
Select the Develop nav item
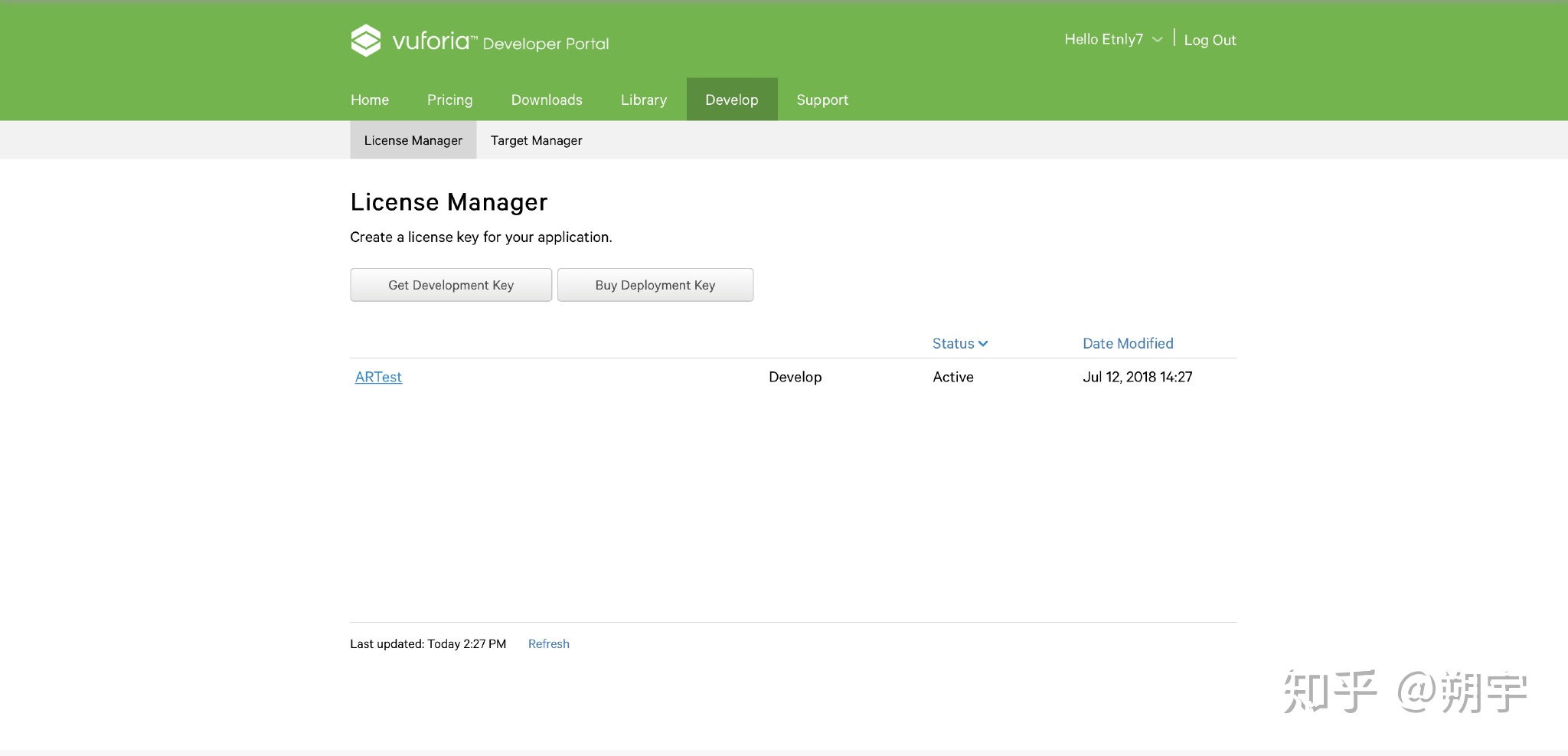click(x=732, y=100)
